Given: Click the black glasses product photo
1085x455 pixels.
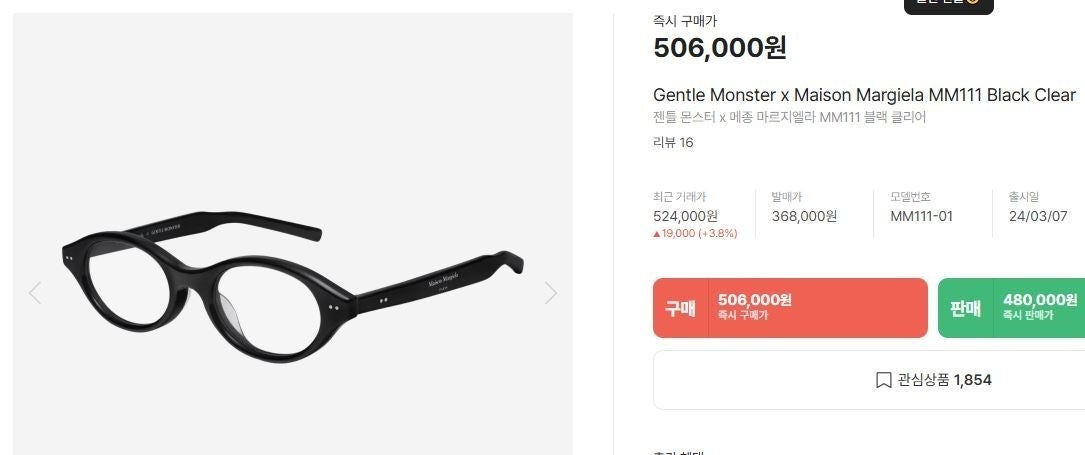Looking at the screenshot, I should click(293, 286).
